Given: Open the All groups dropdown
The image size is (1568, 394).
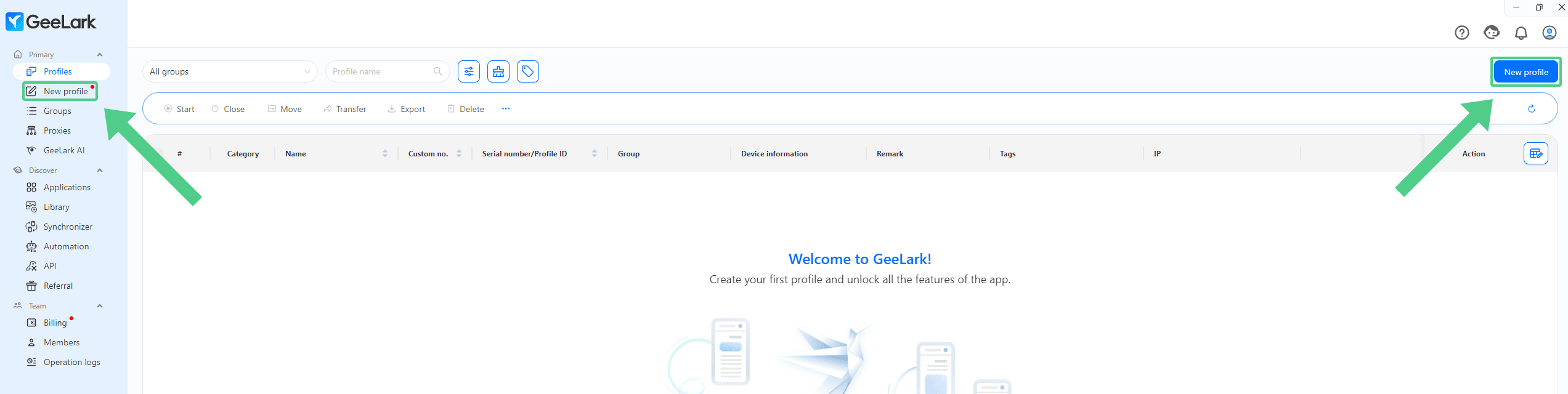Looking at the screenshot, I should point(230,71).
